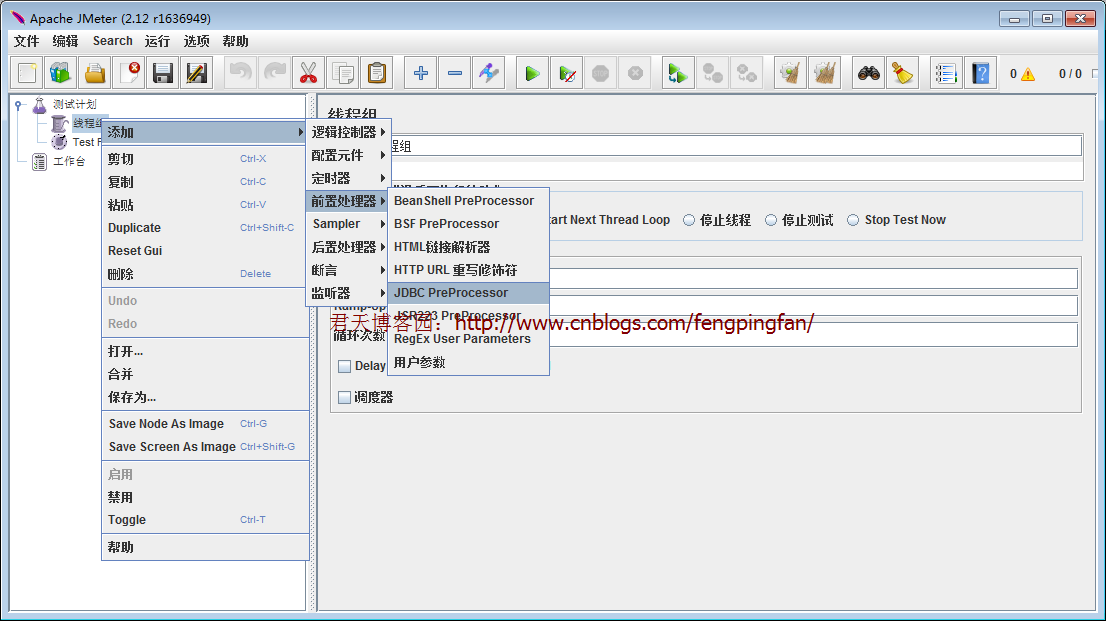The width and height of the screenshot is (1106, 621).
Task: Click the Collapse All minus icon
Action: (455, 73)
